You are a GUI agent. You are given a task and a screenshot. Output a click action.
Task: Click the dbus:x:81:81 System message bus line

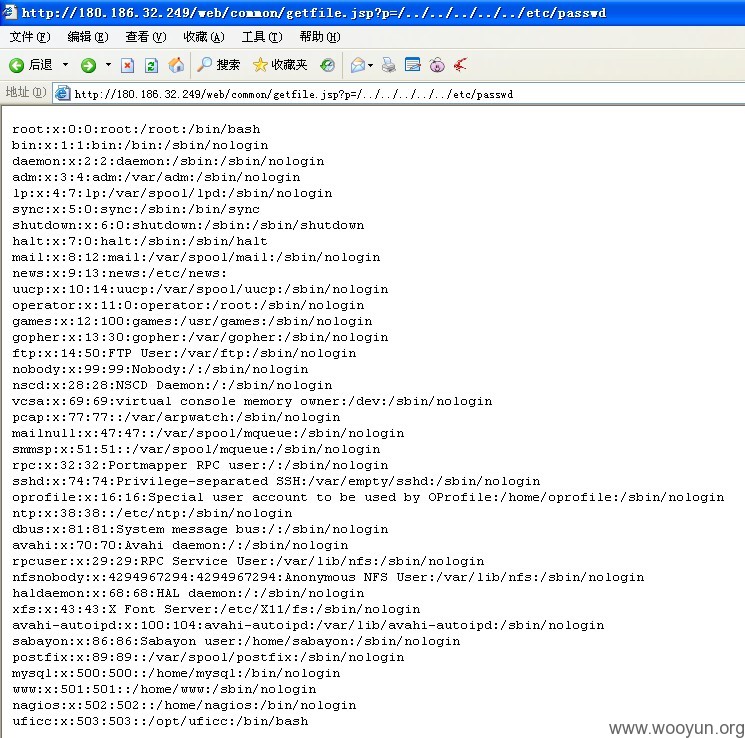click(200, 529)
